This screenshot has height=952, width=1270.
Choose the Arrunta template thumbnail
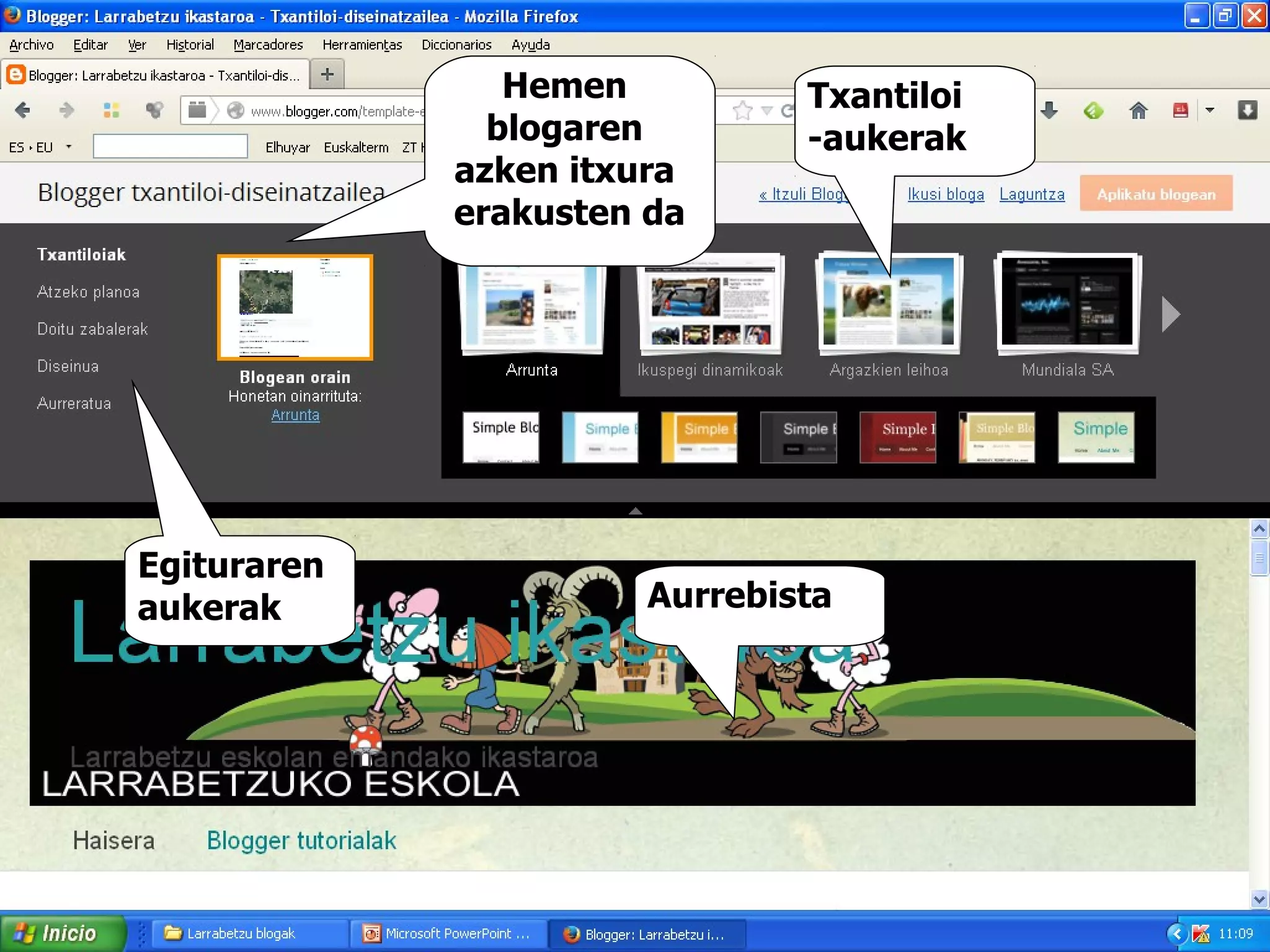pyautogui.click(x=531, y=310)
